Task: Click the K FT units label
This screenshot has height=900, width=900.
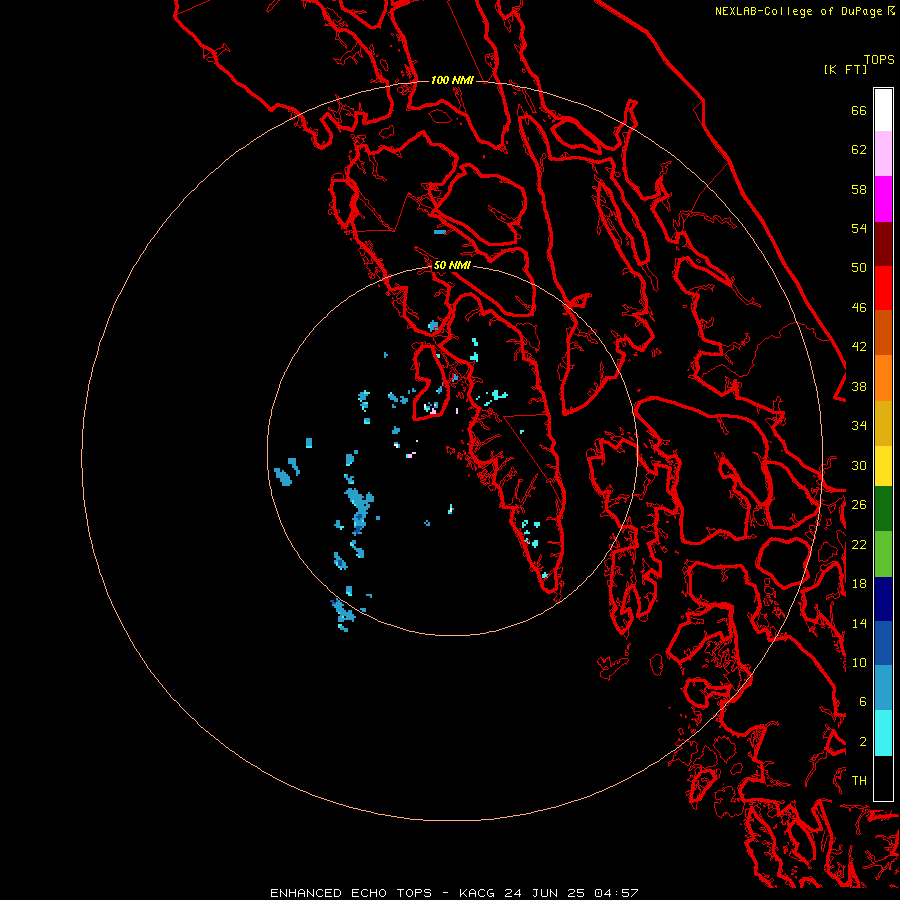Action: [x=845, y=69]
